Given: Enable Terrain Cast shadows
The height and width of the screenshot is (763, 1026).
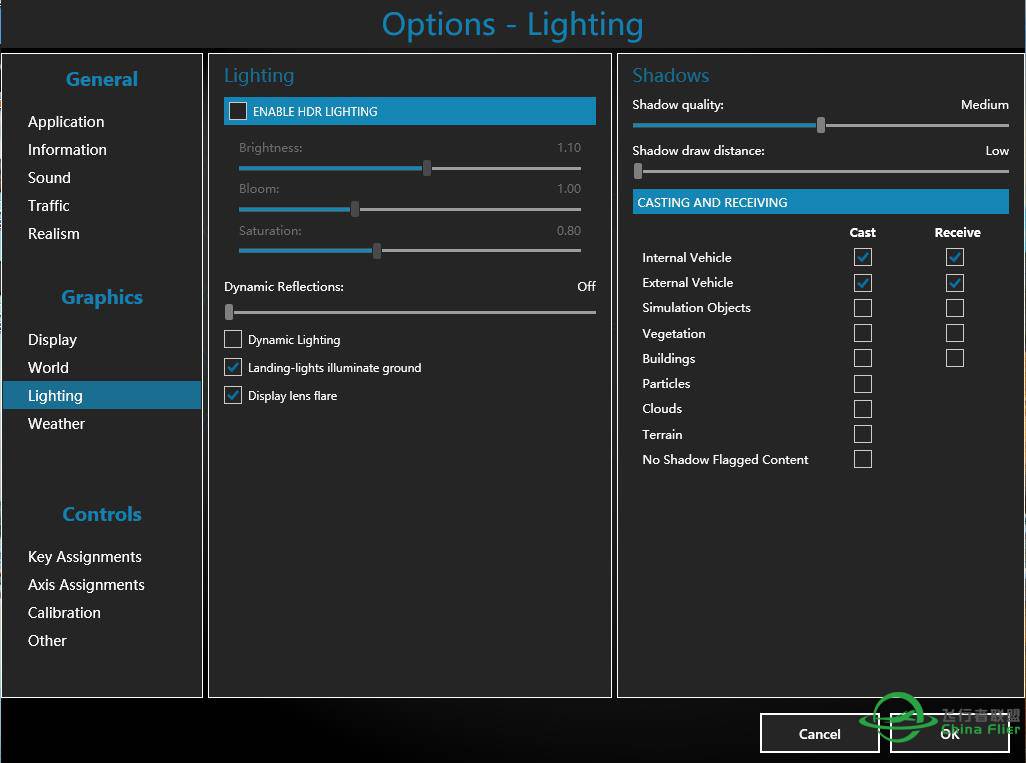Looking at the screenshot, I should click(862, 434).
